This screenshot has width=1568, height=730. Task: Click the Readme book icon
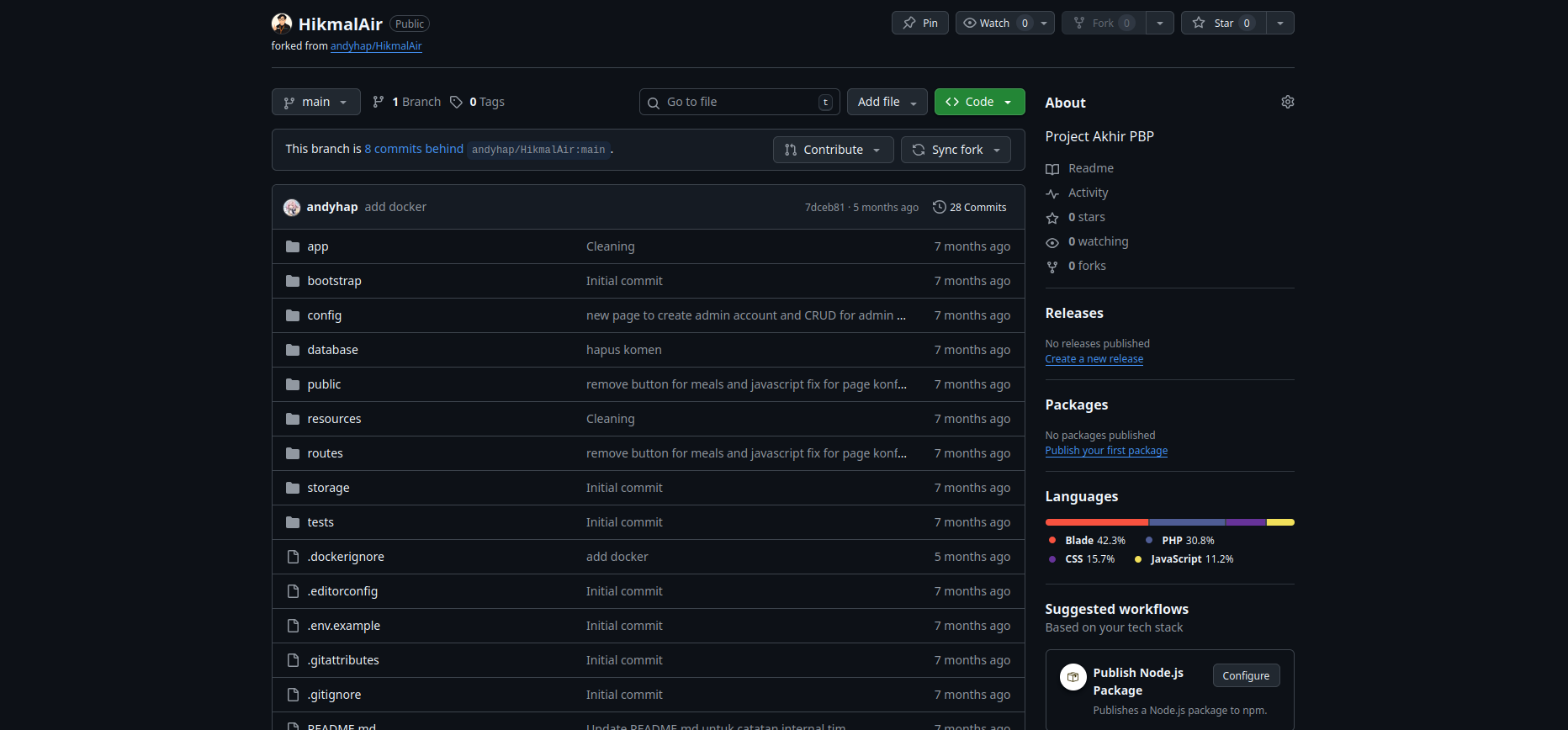[x=1052, y=169]
